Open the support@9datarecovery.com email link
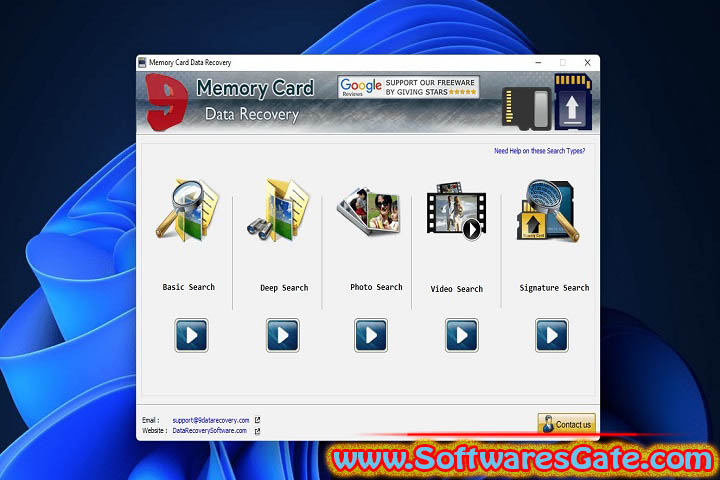 (x=211, y=420)
